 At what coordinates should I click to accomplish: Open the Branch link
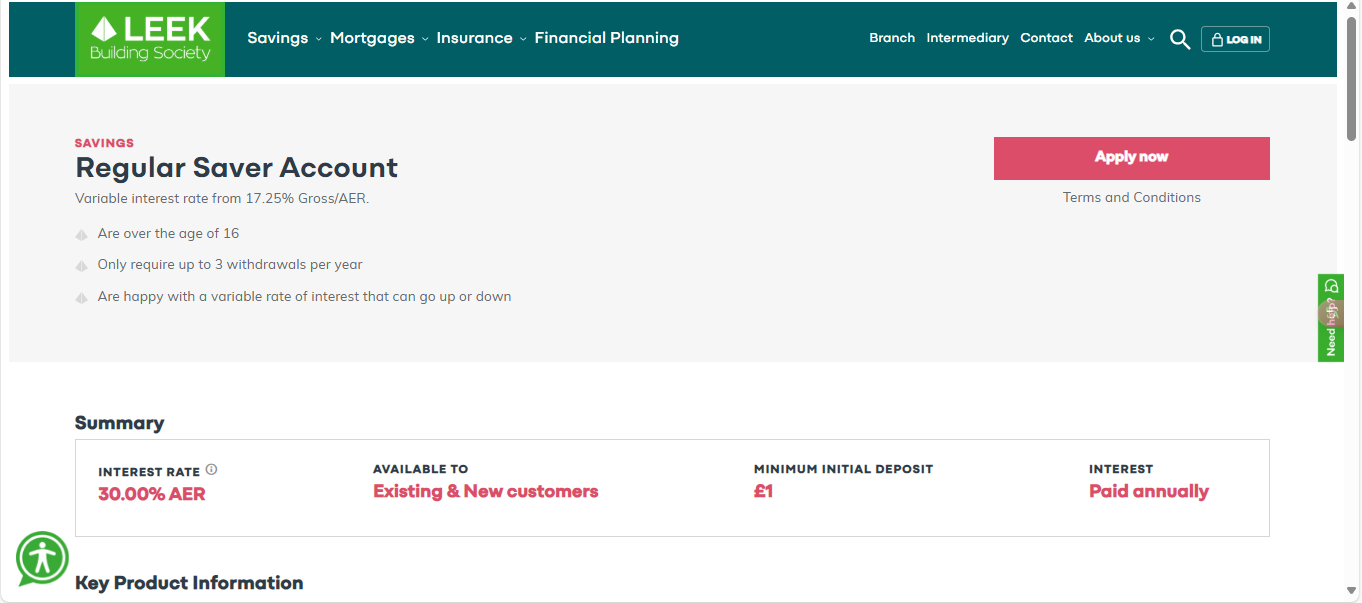tap(892, 38)
